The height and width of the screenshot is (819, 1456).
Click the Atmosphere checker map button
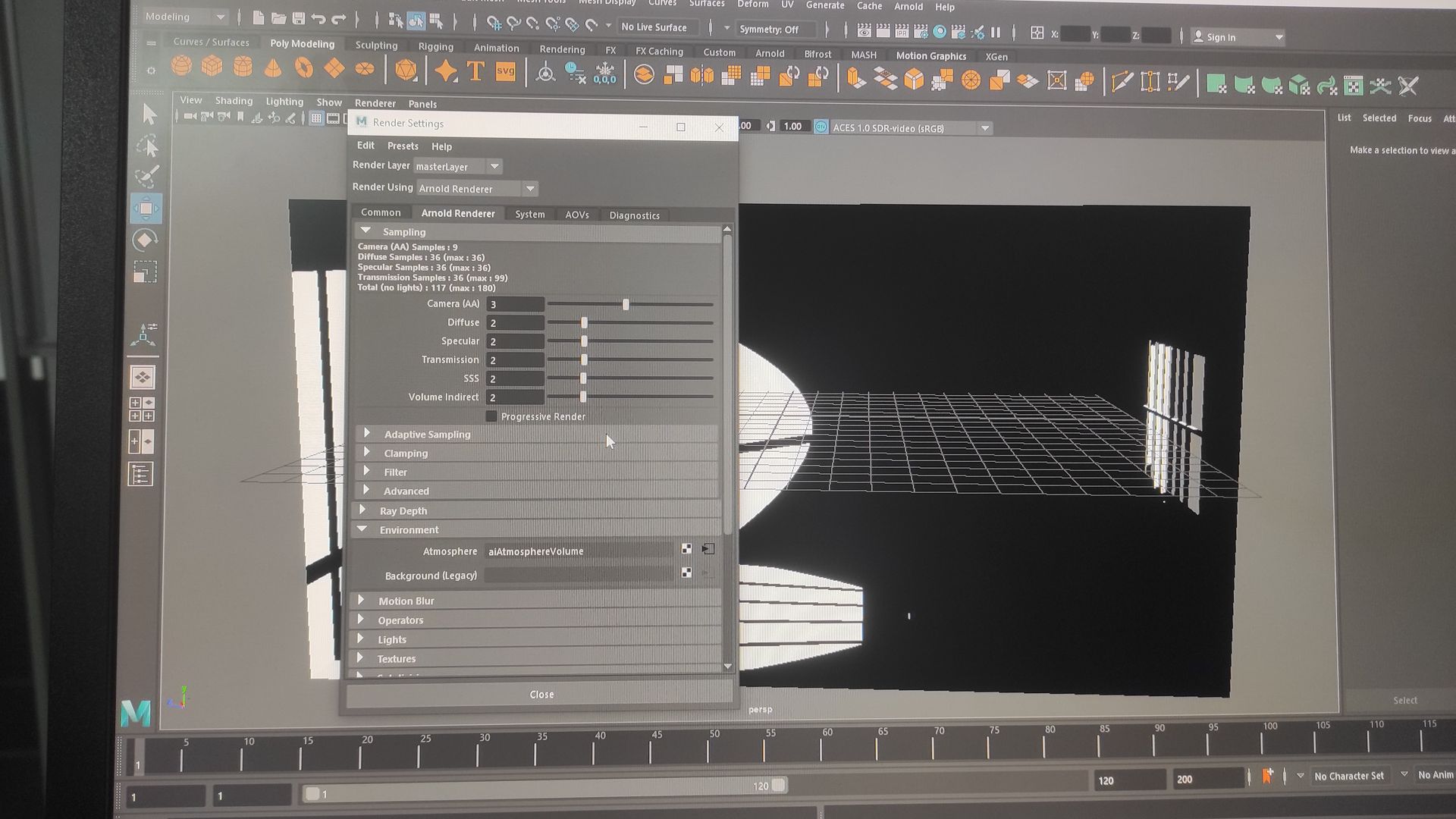686,549
